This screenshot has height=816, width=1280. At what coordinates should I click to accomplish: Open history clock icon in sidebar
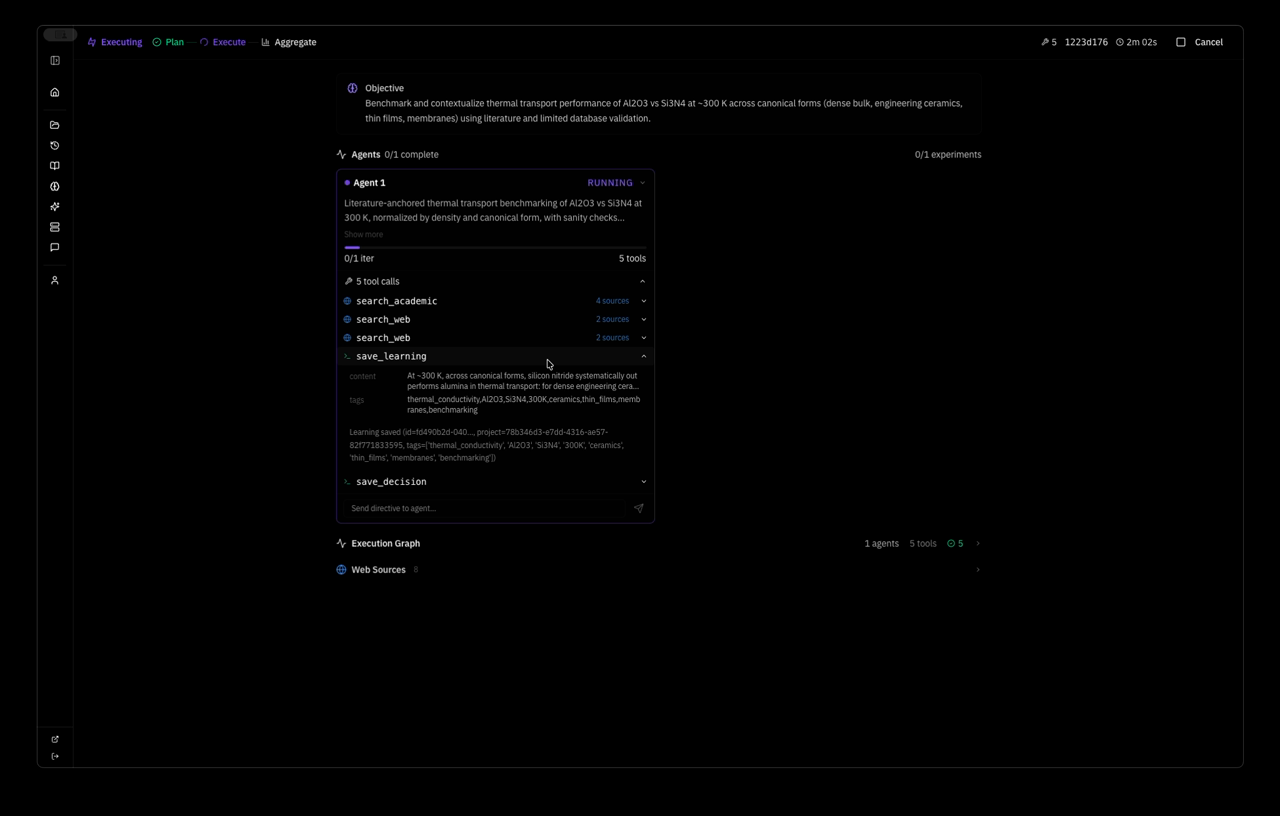[55, 146]
